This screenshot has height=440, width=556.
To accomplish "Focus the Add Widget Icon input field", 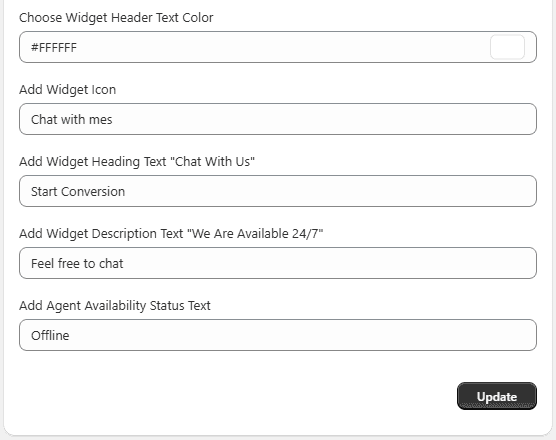I will 278,119.
